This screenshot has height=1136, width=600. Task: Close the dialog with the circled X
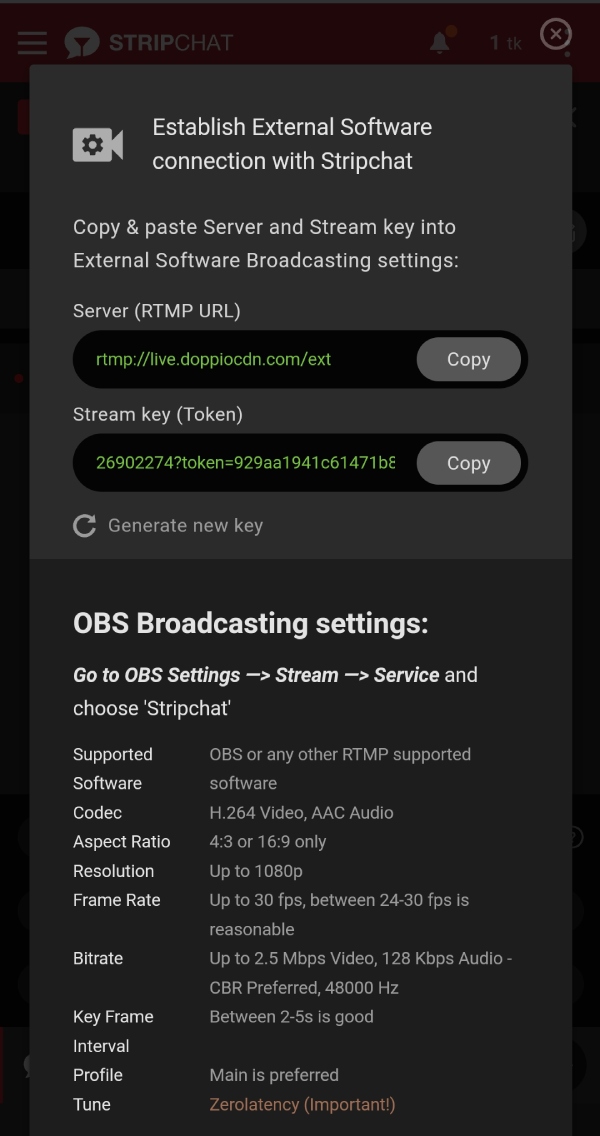[x=556, y=33]
